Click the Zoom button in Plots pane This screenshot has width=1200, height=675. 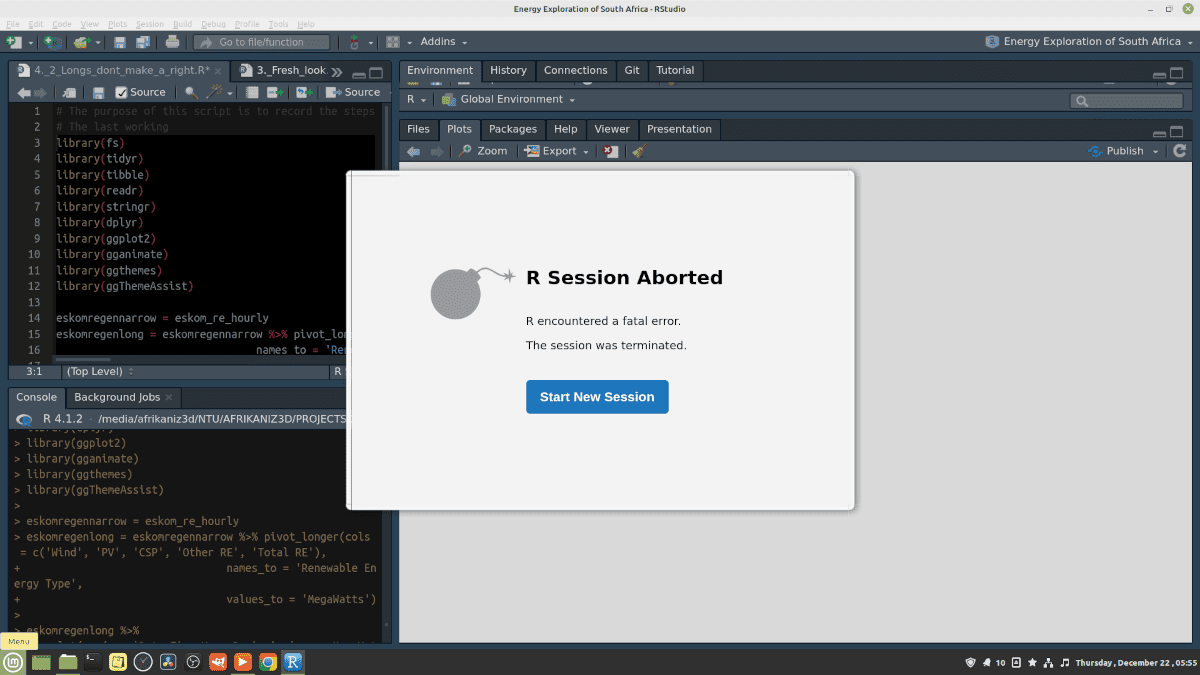[x=483, y=151]
